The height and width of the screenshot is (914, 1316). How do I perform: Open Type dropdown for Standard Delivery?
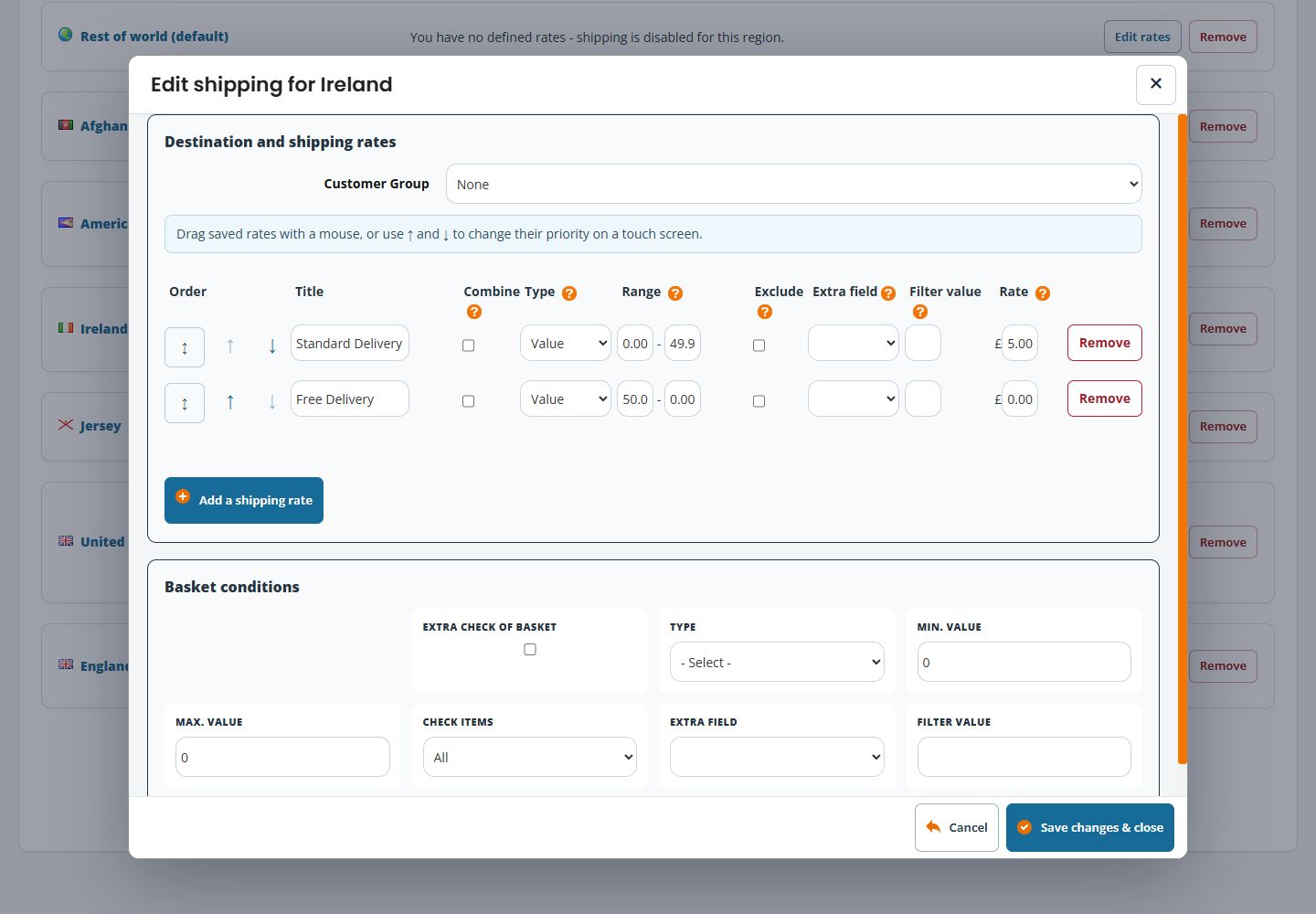(x=566, y=343)
